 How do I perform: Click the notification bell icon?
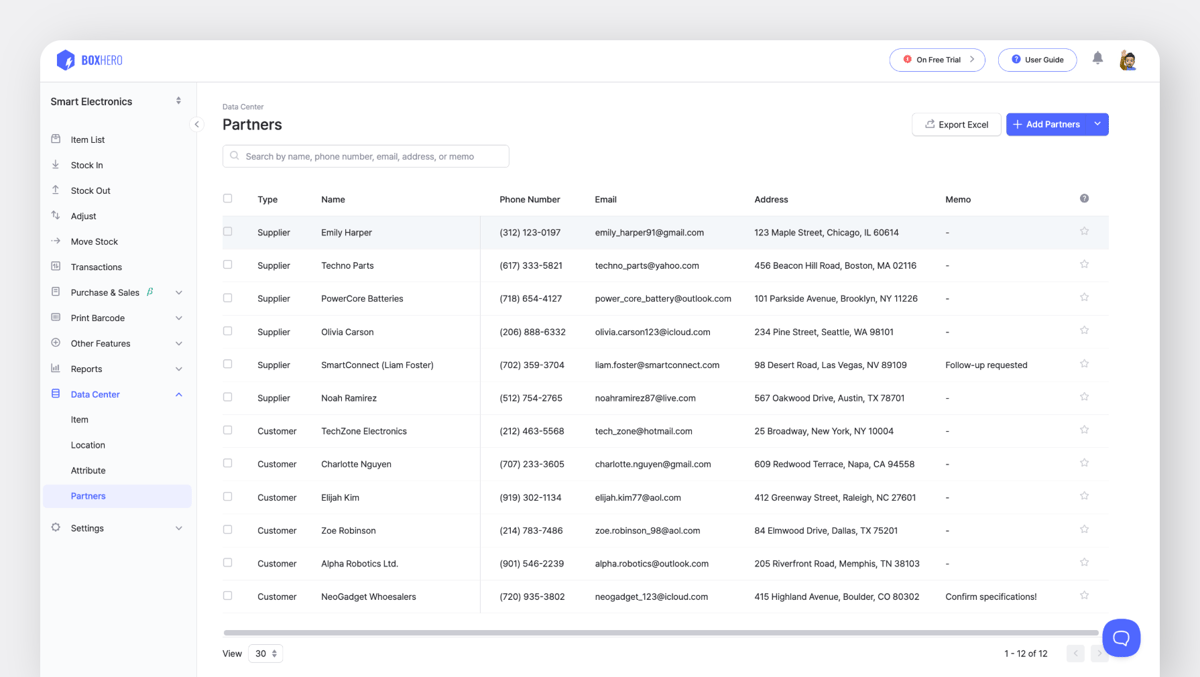1097,59
